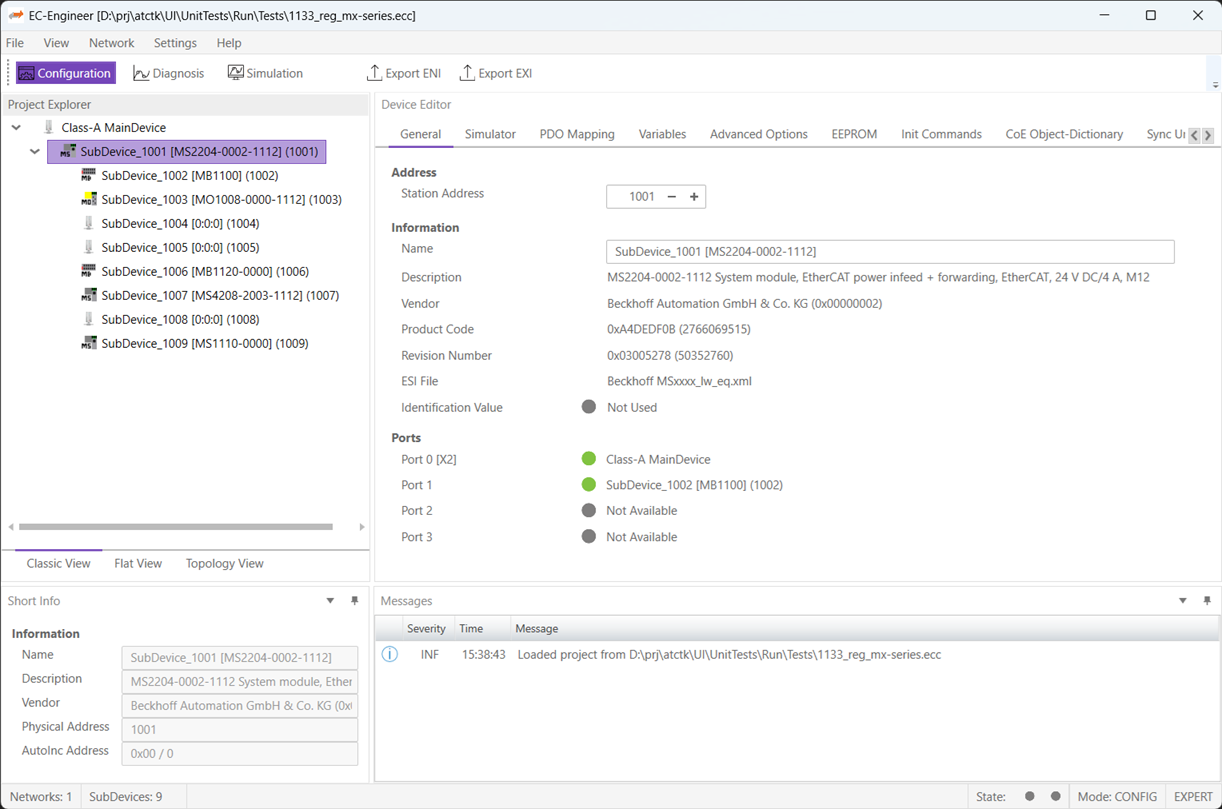Switch to the PDO Mapping tab

point(576,134)
